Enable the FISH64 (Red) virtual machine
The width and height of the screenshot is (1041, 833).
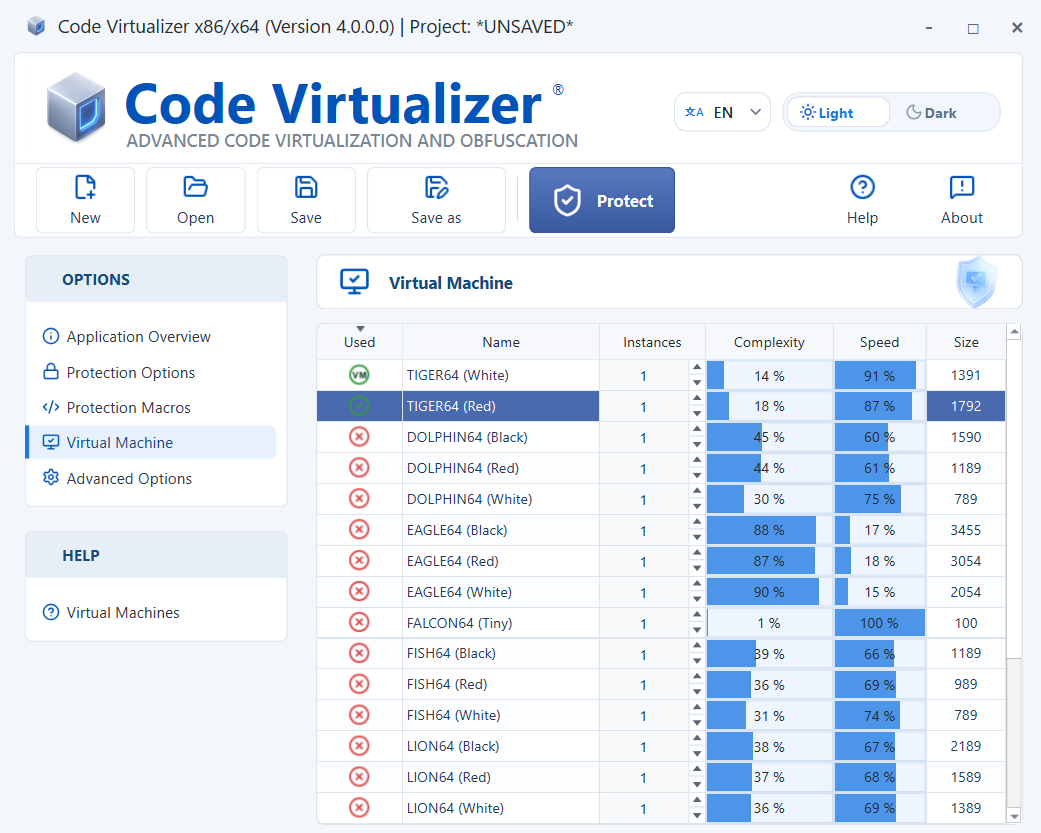pos(359,684)
